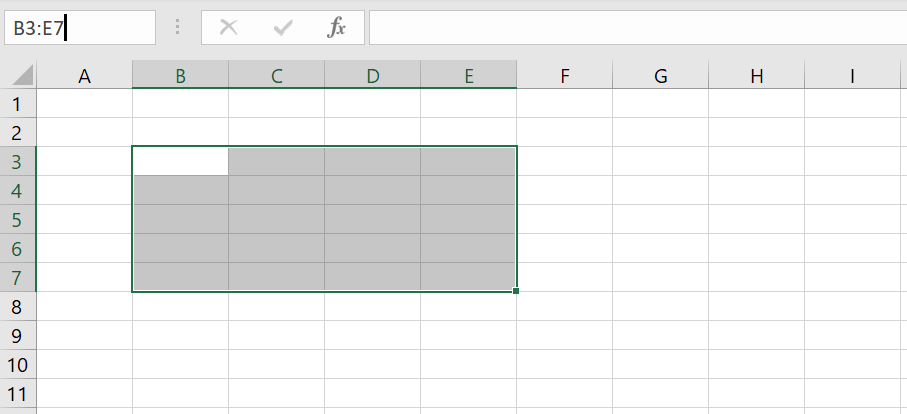Click the Select All corner triangle
This screenshot has width=907, height=414.
(21, 75)
